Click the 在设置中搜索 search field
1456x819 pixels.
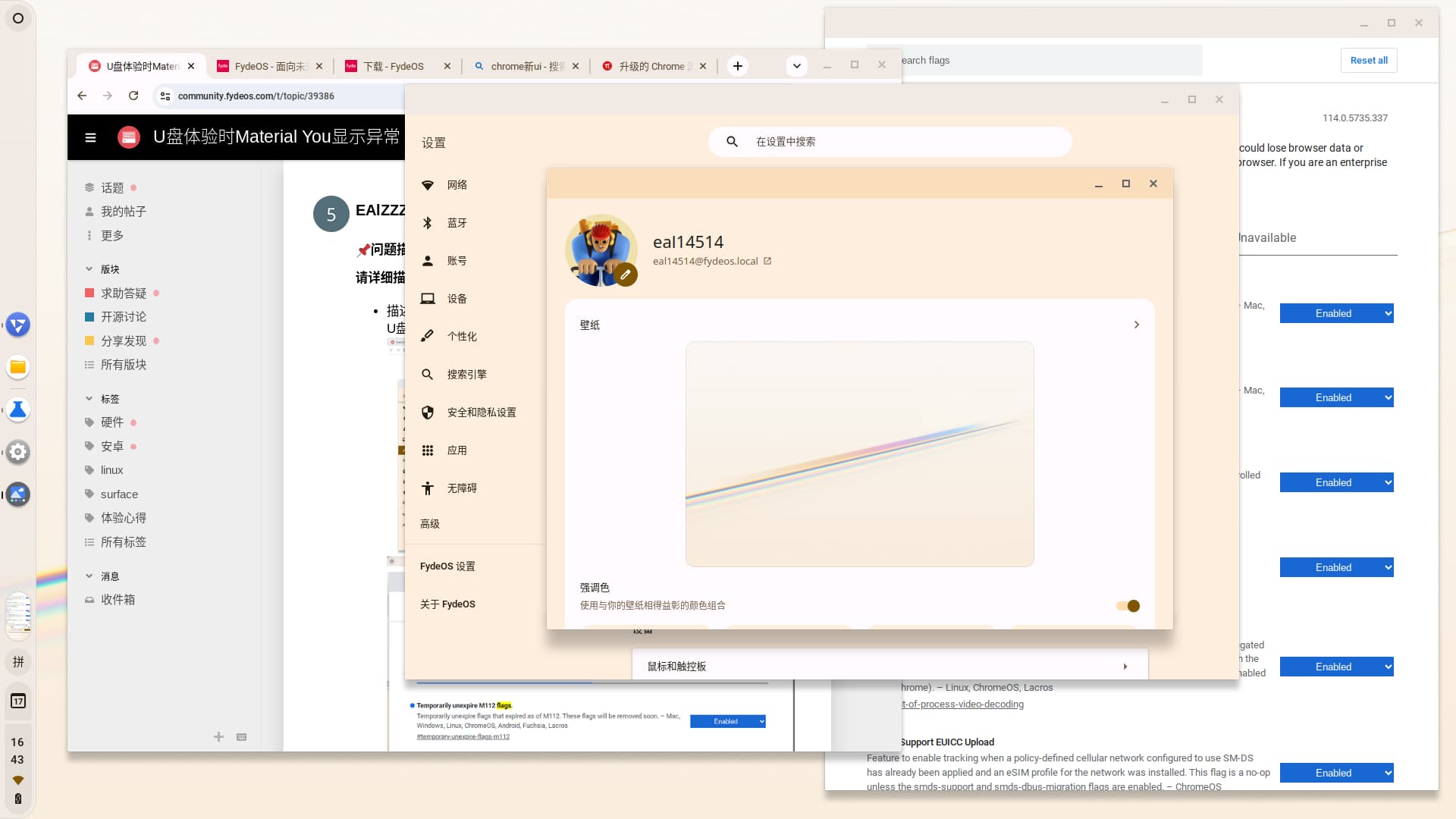click(x=890, y=142)
